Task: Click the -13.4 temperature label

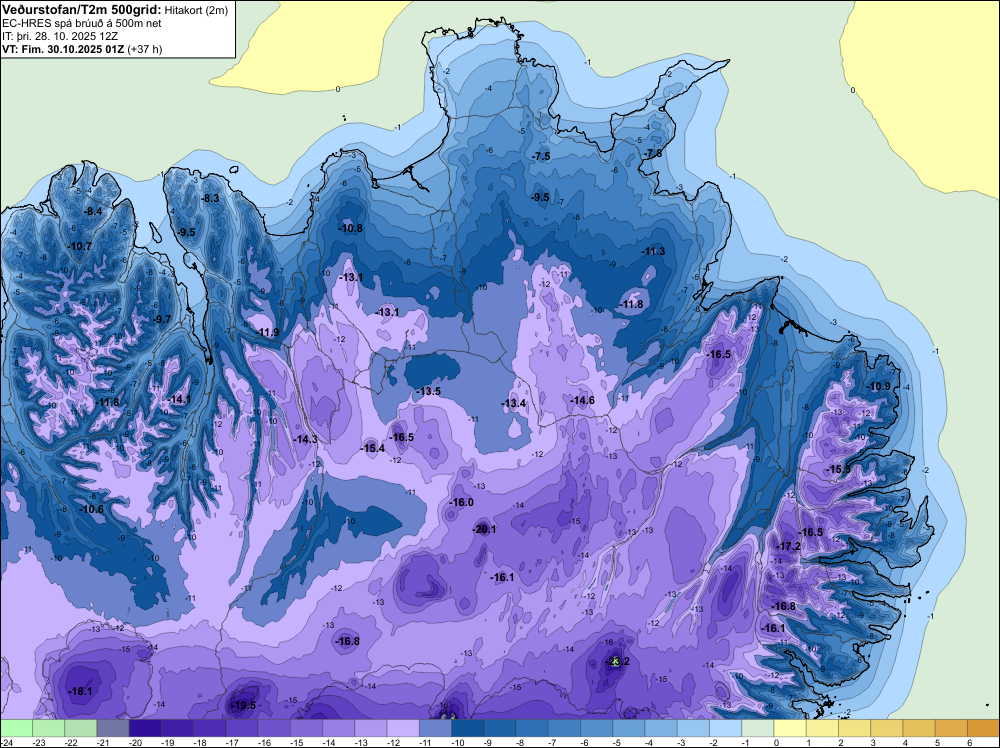Action: [513, 403]
